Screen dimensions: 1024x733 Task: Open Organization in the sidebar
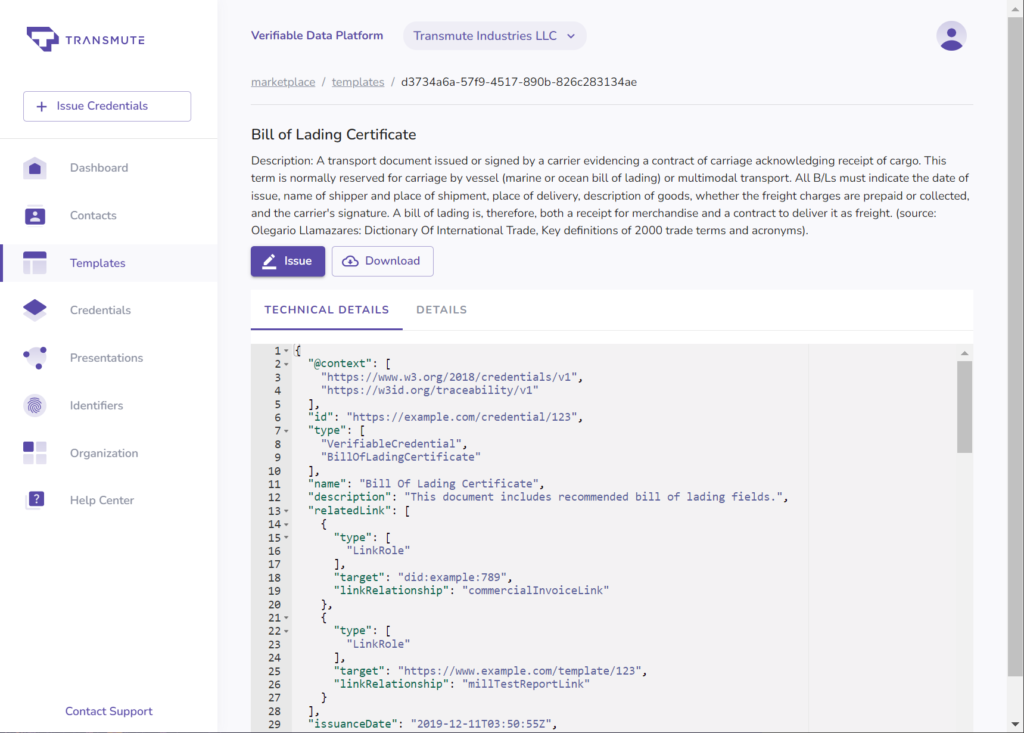[x=110, y=453]
